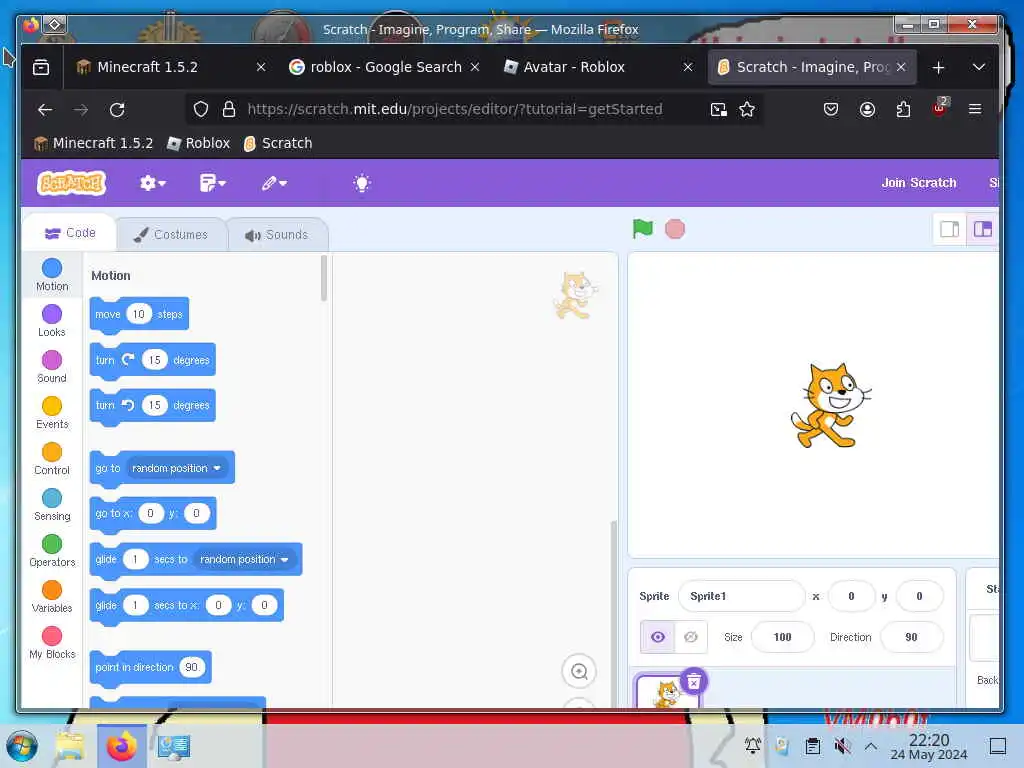1024x768 pixels.
Task: Switch to the Sounds tab
Action: (277, 234)
